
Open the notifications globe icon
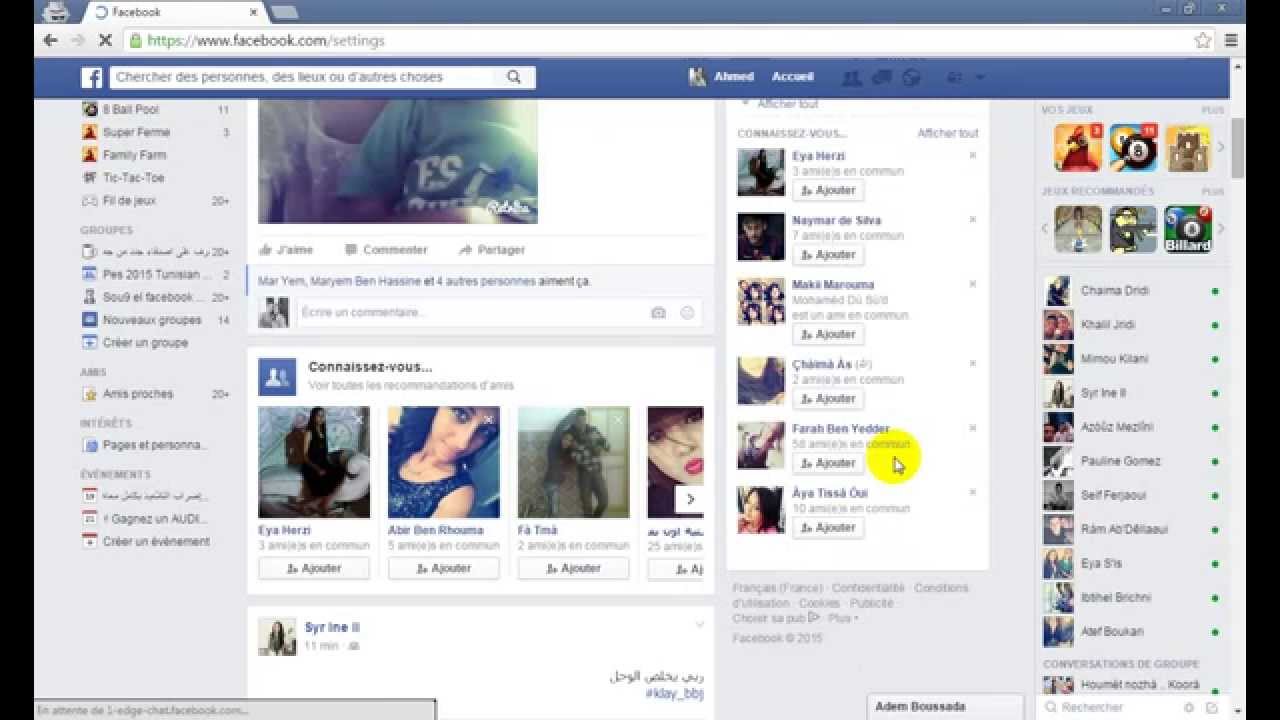pos(911,77)
